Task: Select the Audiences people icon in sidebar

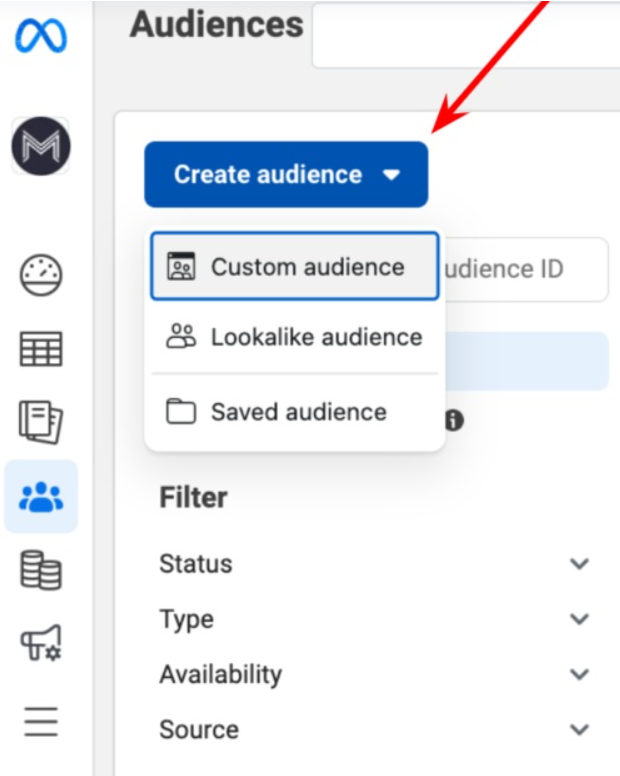Action: [x=41, y=496]
